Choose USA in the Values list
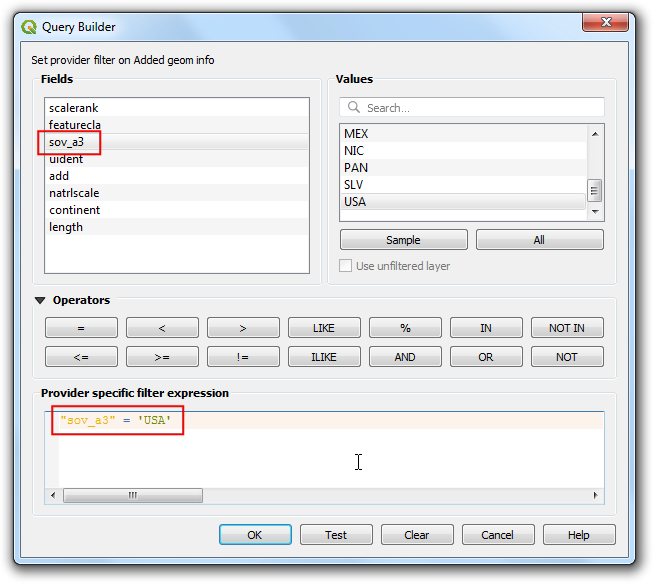Screen dimensions: 654x584 pyautogui.click(x=356, y=202)
